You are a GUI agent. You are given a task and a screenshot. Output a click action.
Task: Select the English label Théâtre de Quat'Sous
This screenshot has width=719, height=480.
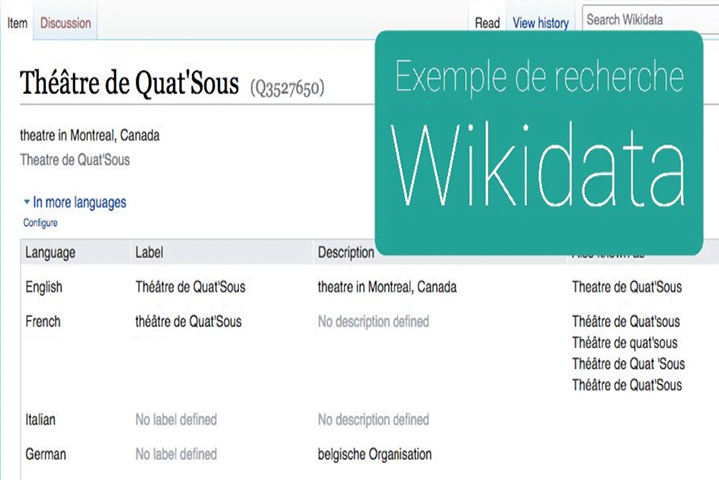[190, 287]
